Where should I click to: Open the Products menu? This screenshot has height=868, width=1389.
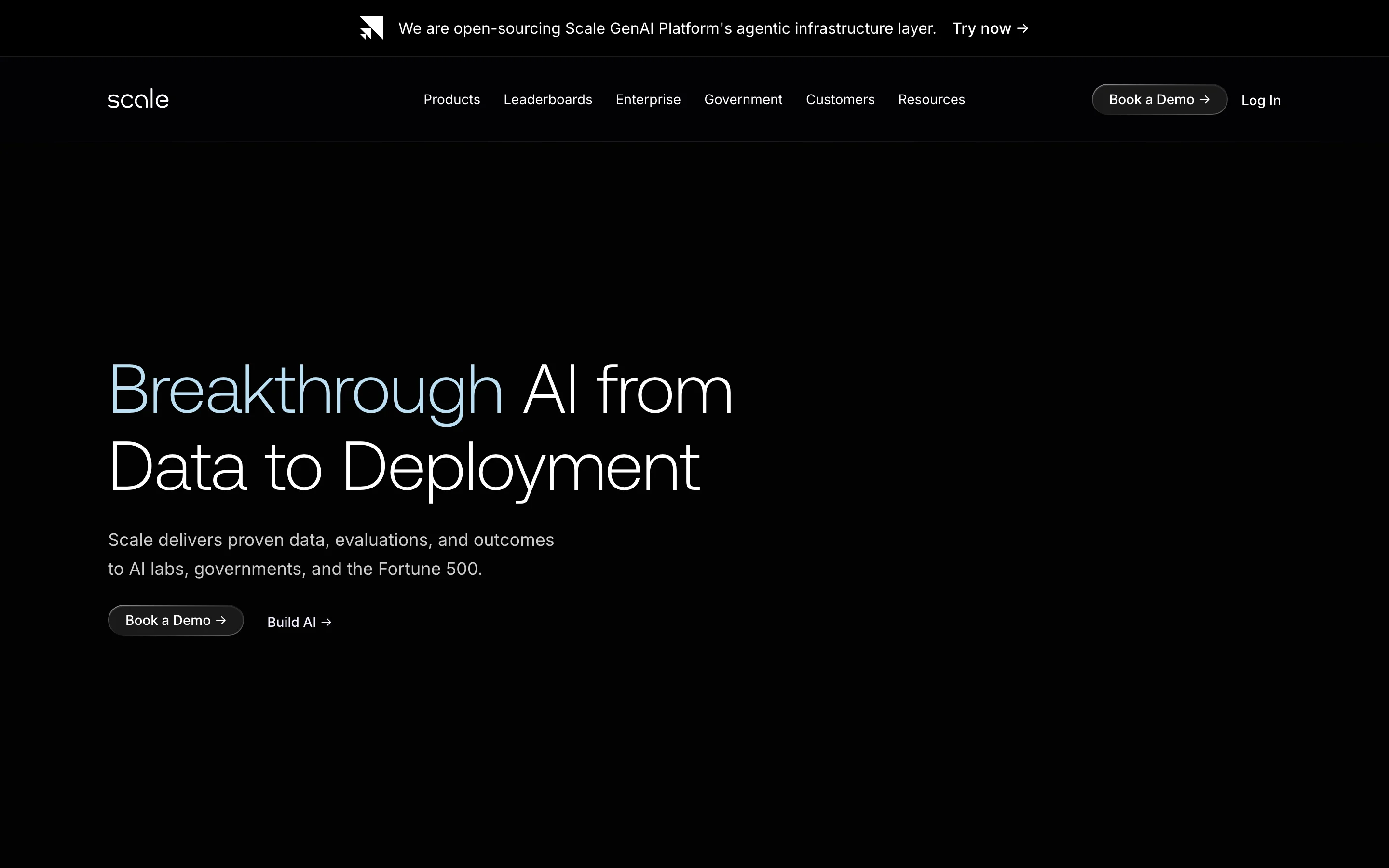(x=452, y=99)
